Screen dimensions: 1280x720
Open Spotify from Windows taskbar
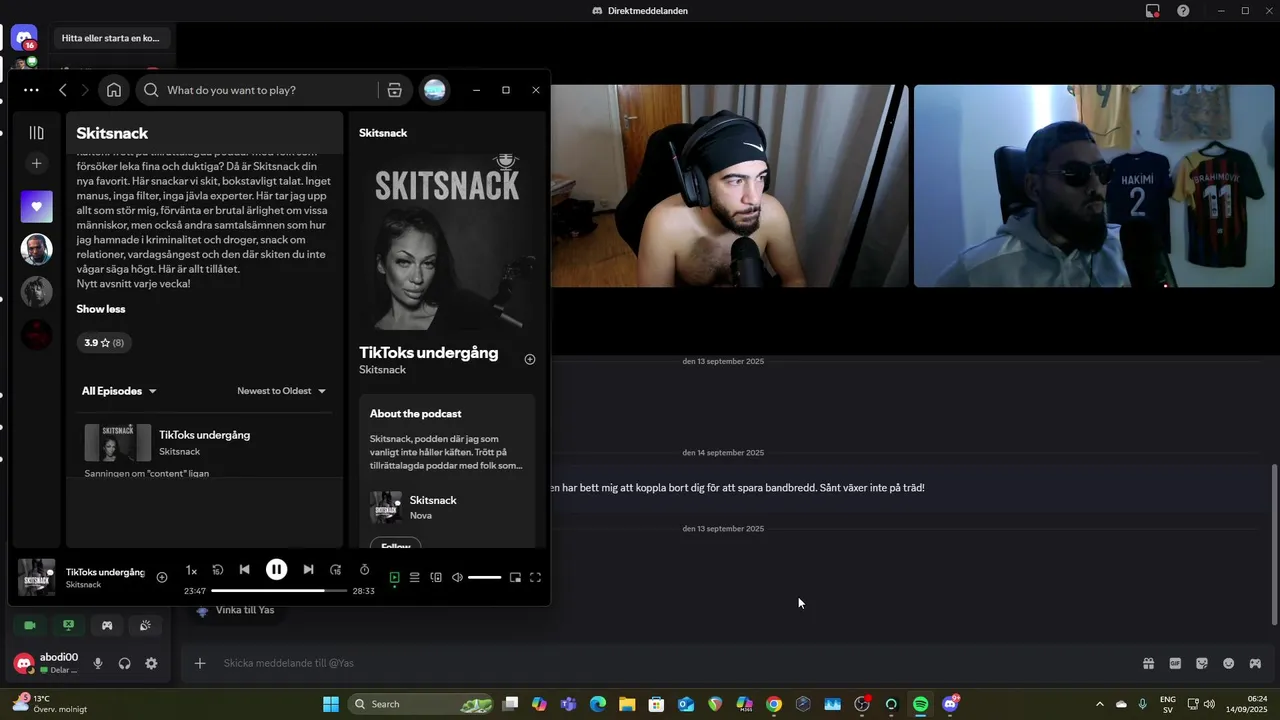tap(921, 704)
